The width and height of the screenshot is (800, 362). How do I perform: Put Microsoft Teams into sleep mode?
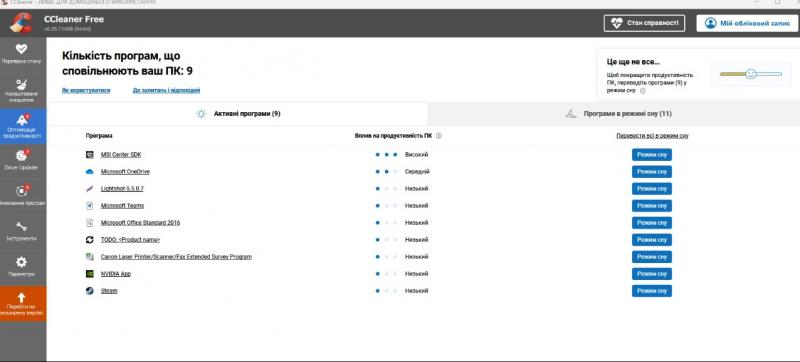click(x=652, y=205)
